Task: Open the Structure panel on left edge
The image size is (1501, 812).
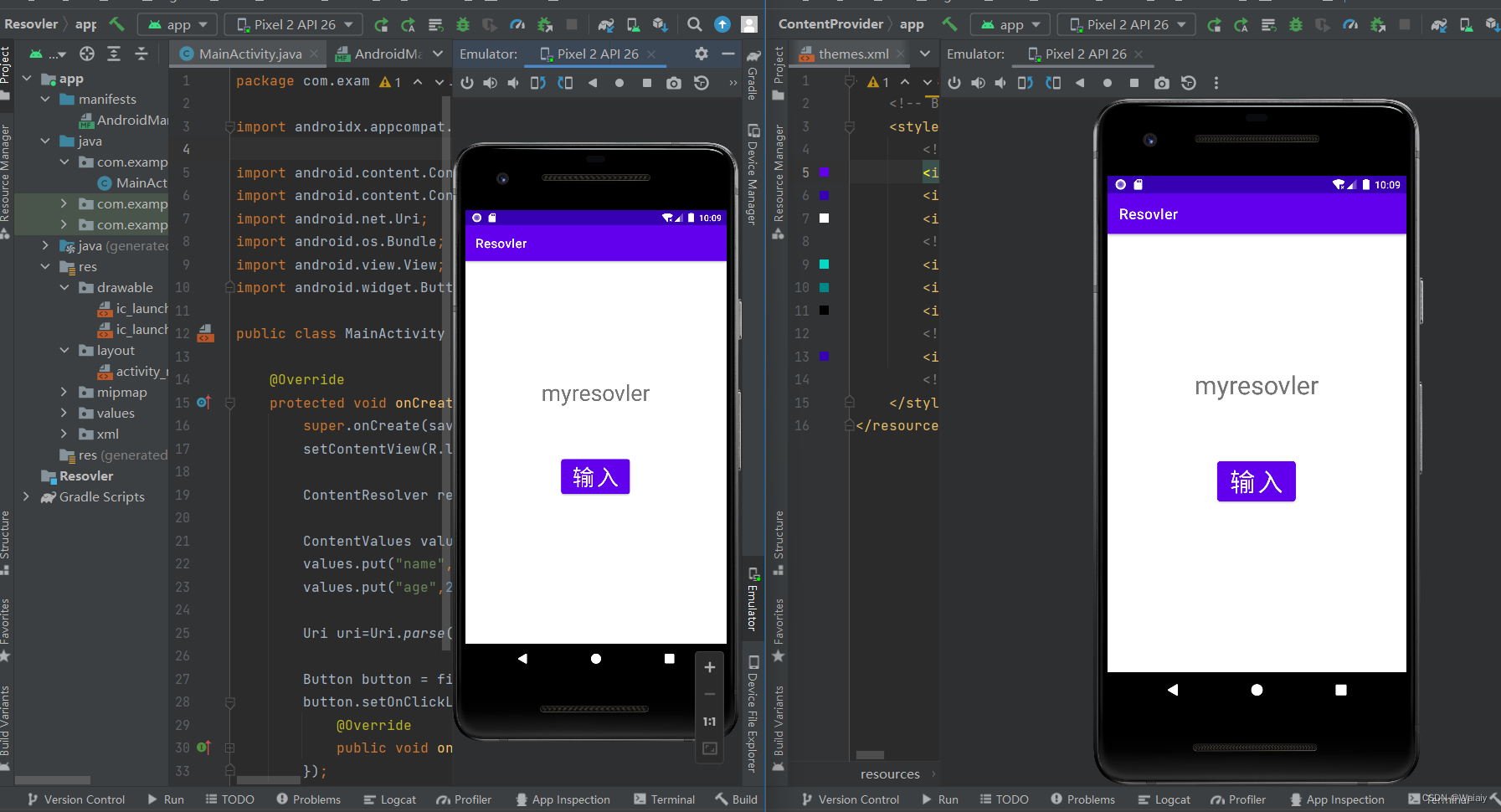Action: point(7,536)
